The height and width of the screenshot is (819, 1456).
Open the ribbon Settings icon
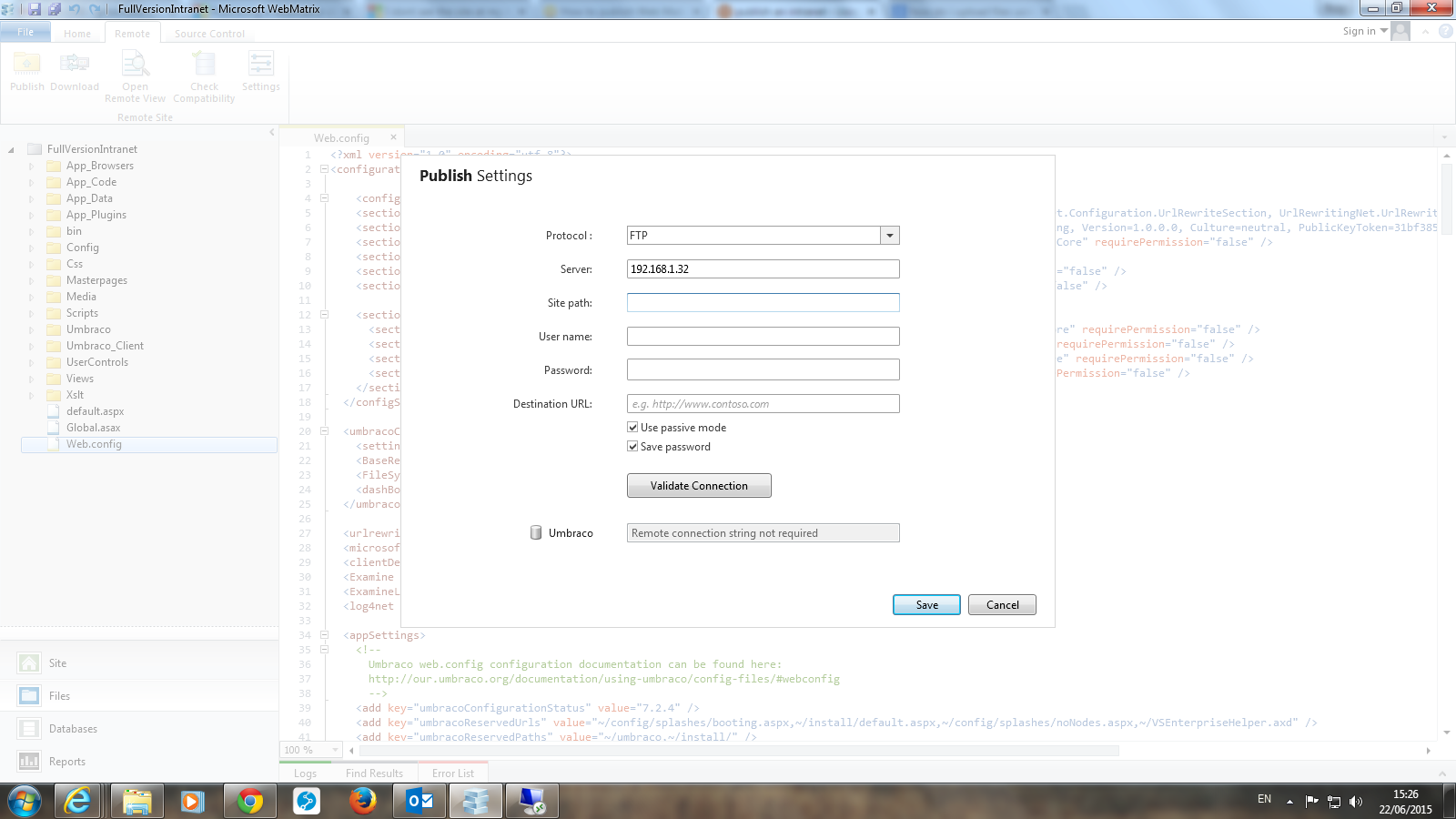coord(261,64)
